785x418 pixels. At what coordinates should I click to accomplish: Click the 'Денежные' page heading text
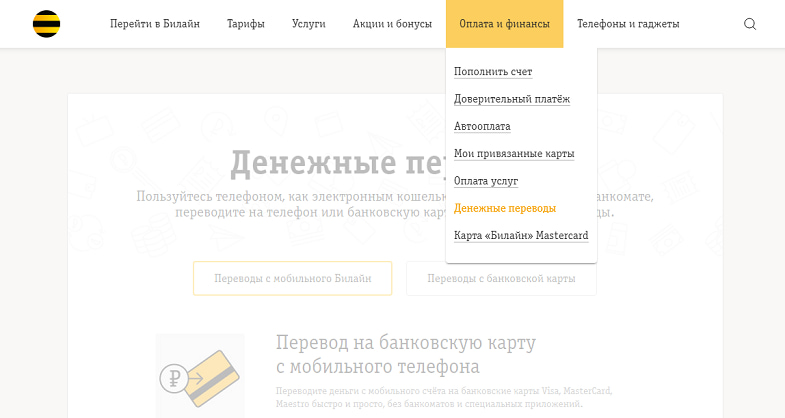(313, 164)
